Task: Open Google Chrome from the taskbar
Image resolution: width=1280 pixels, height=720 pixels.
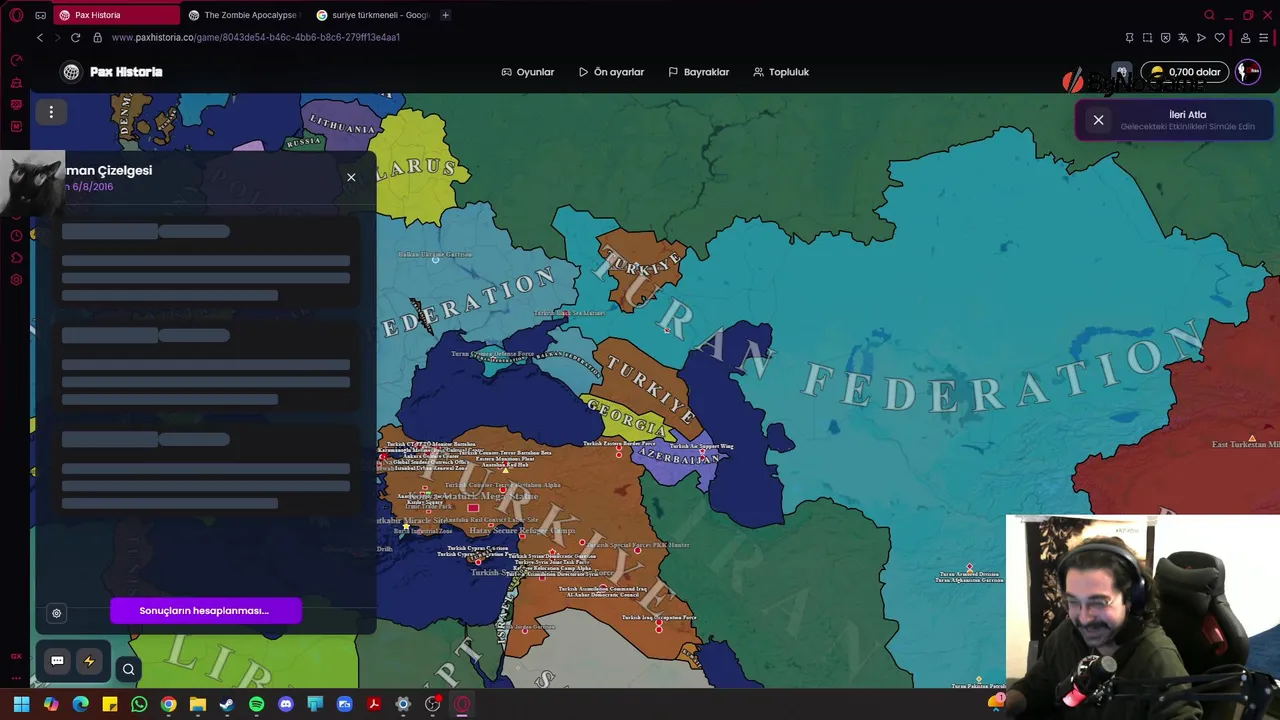Action: point(168,704)
